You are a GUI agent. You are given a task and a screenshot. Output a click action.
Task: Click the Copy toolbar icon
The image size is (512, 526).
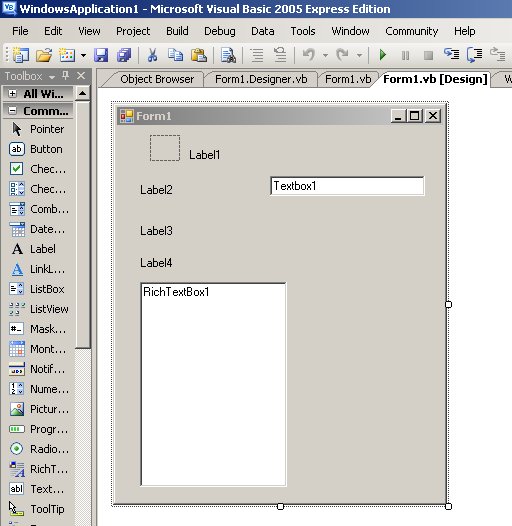pos(175,55)
